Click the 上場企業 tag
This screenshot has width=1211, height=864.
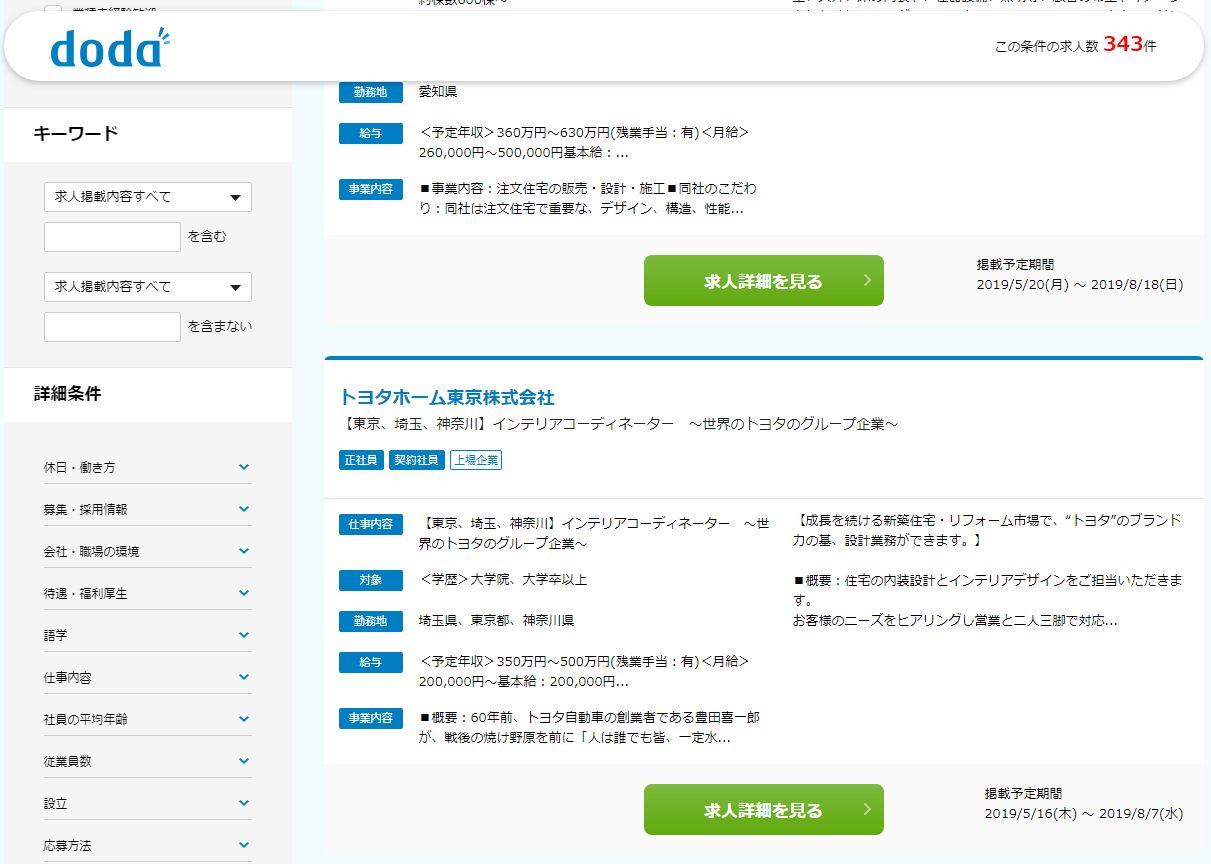475,460
